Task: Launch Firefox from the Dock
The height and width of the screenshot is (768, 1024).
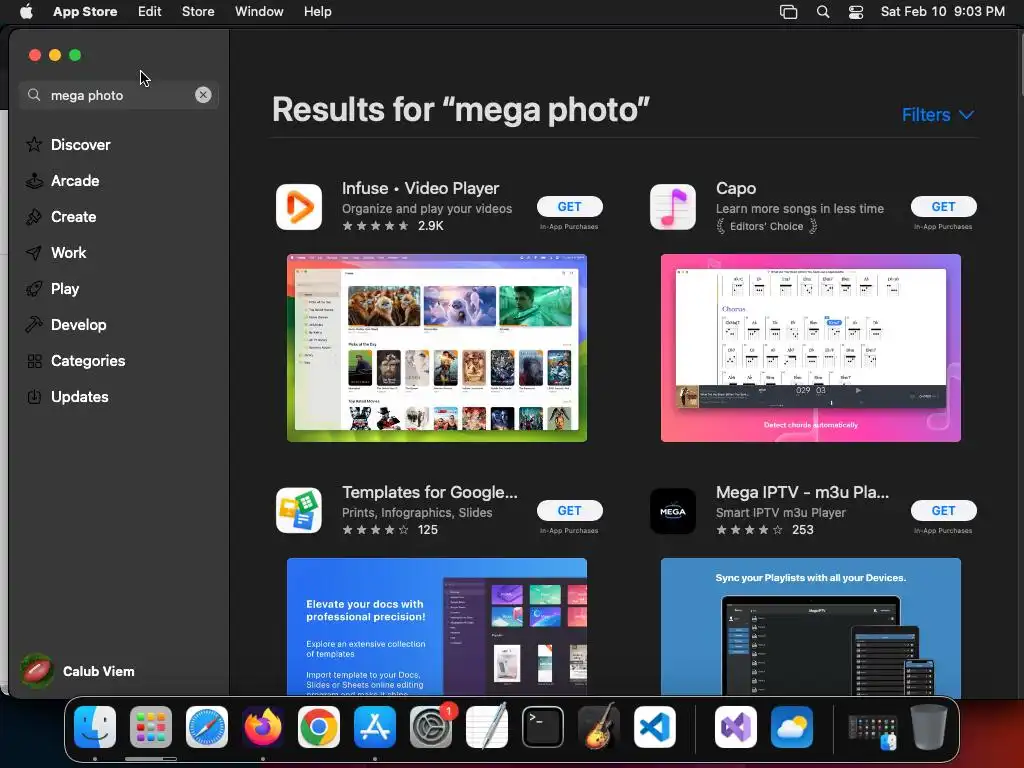Action: [x=263, y=727]
